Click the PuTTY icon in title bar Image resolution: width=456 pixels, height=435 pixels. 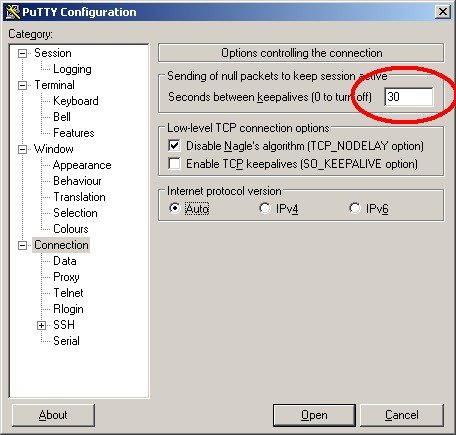point(13,12)
